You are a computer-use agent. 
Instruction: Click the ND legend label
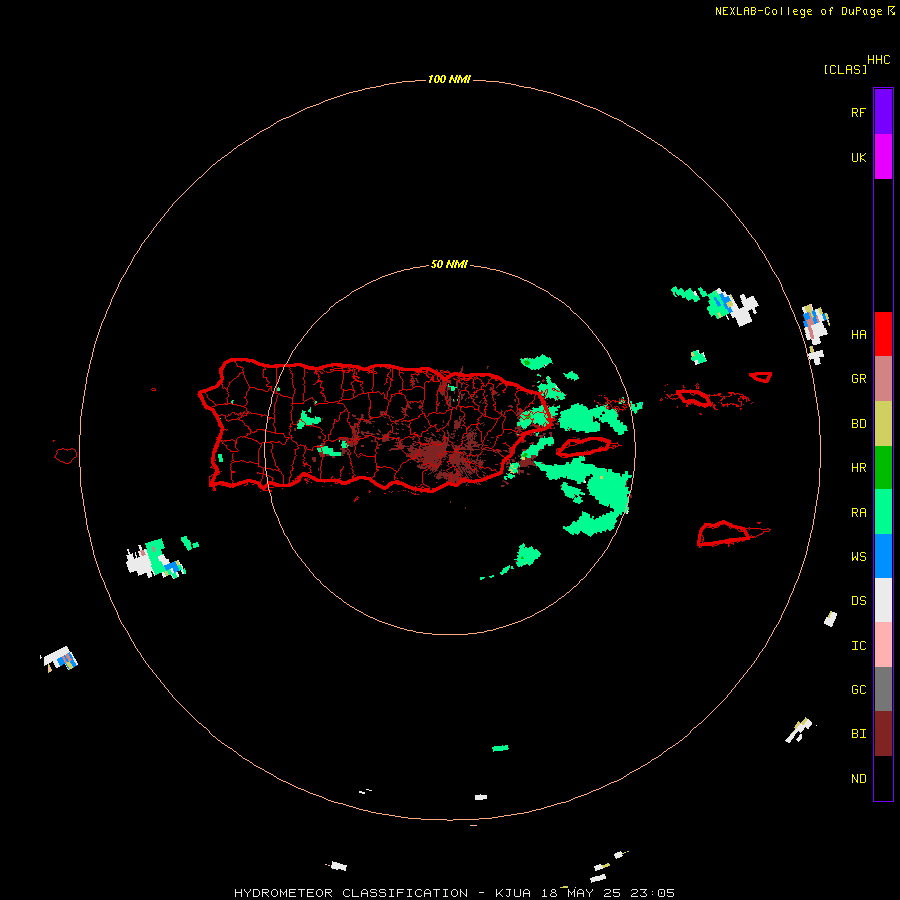(x=858, y=779)
